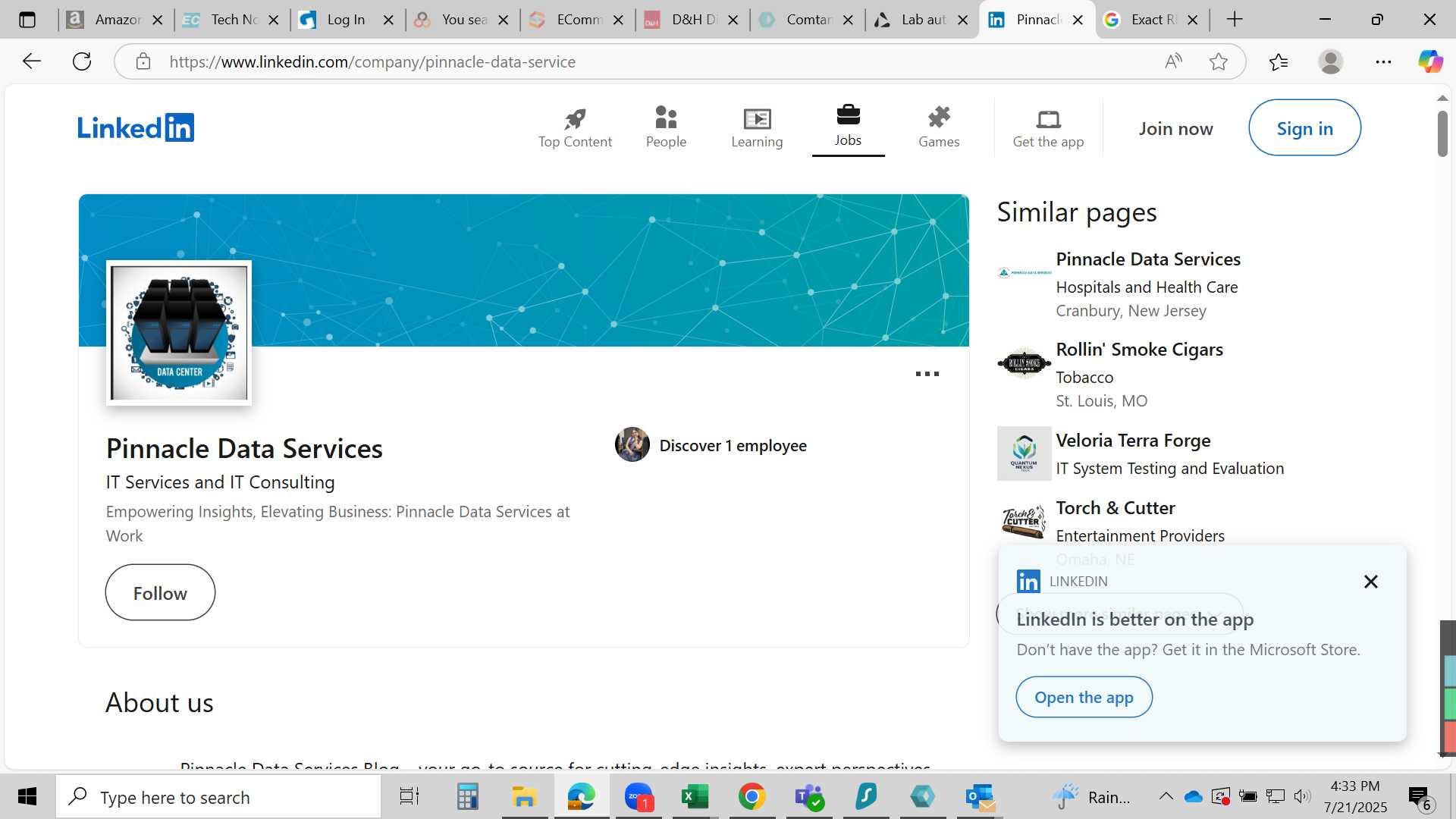The image size is (1456, 819).
Task: Switch to the D&H tab
Action: pos(692,20)
